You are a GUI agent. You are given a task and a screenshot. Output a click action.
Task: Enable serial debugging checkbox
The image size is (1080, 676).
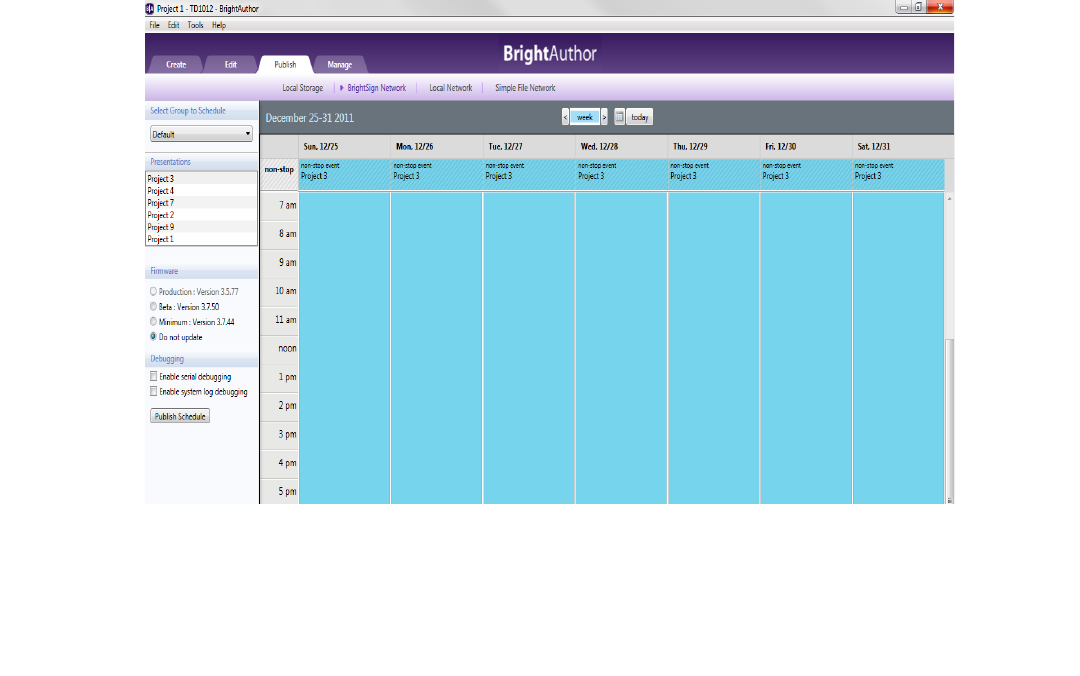point(154,376)
